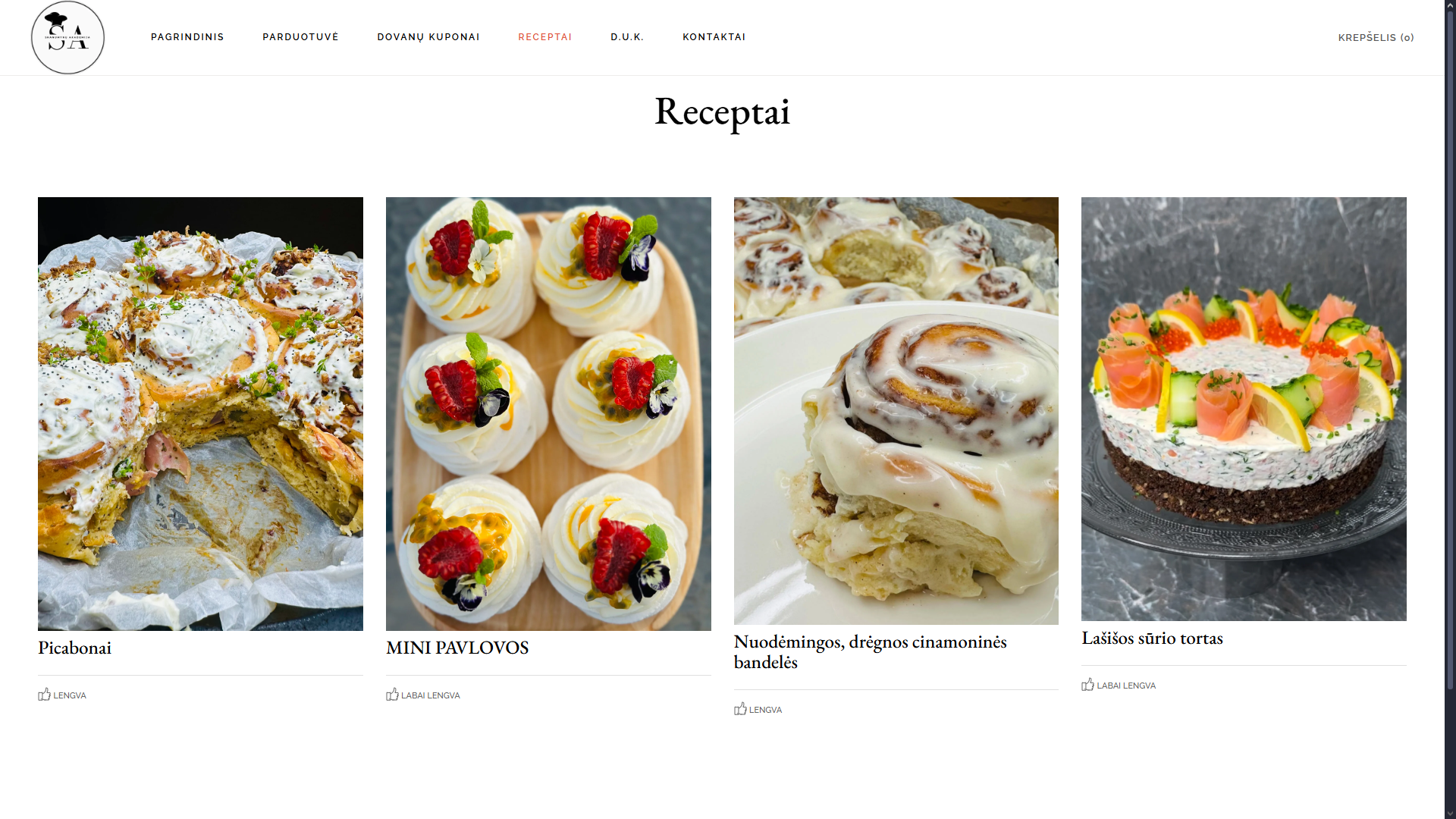Open the Pagrindinis menu item
This screenshot has height=819, width=1456.
point(187,37)
